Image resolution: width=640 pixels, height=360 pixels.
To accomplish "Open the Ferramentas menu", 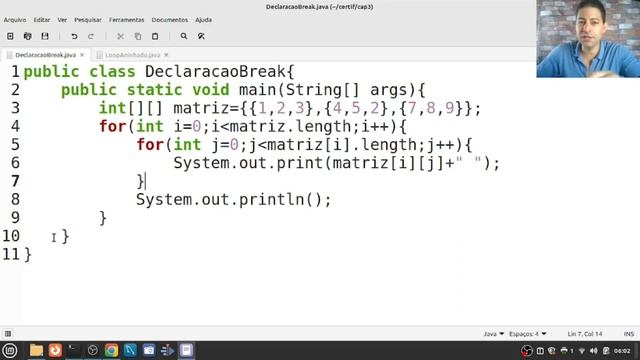I will point(127,20).
